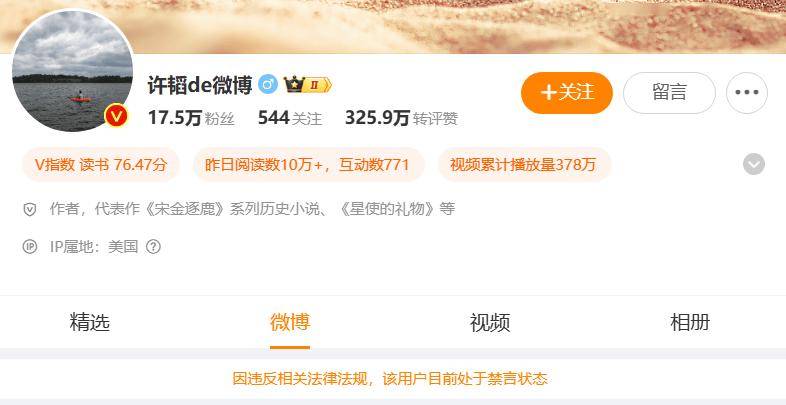Leave a message via the 留言 button
This screenshot has height=405, width=786.
point(669,93)
